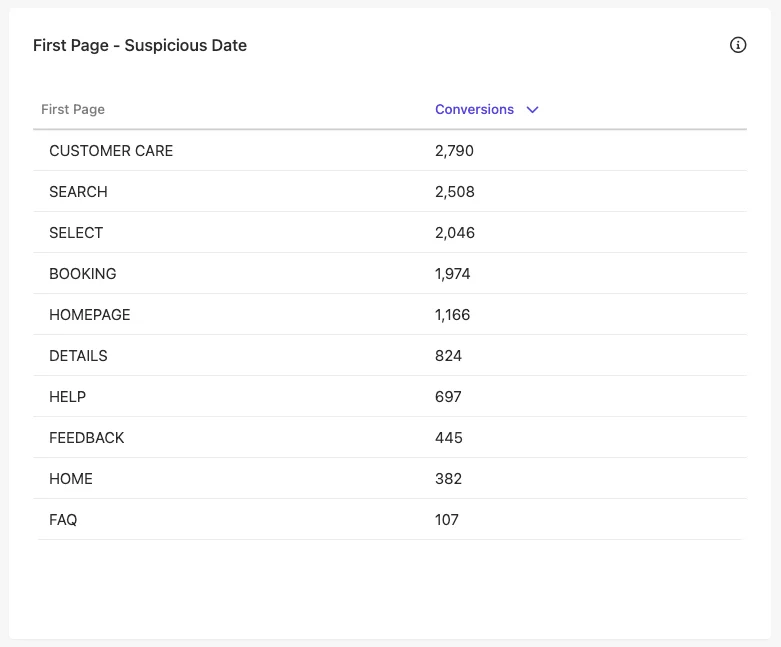Select the SELECT row label
781x647 pixels.
(x=76, y=233)
